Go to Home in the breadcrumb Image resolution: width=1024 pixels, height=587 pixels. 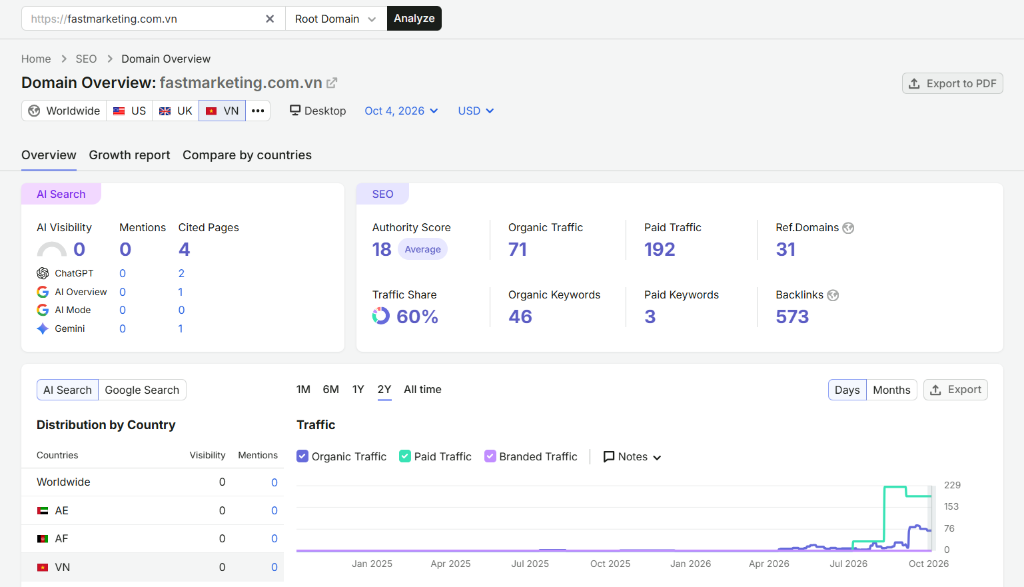(36, 59)
